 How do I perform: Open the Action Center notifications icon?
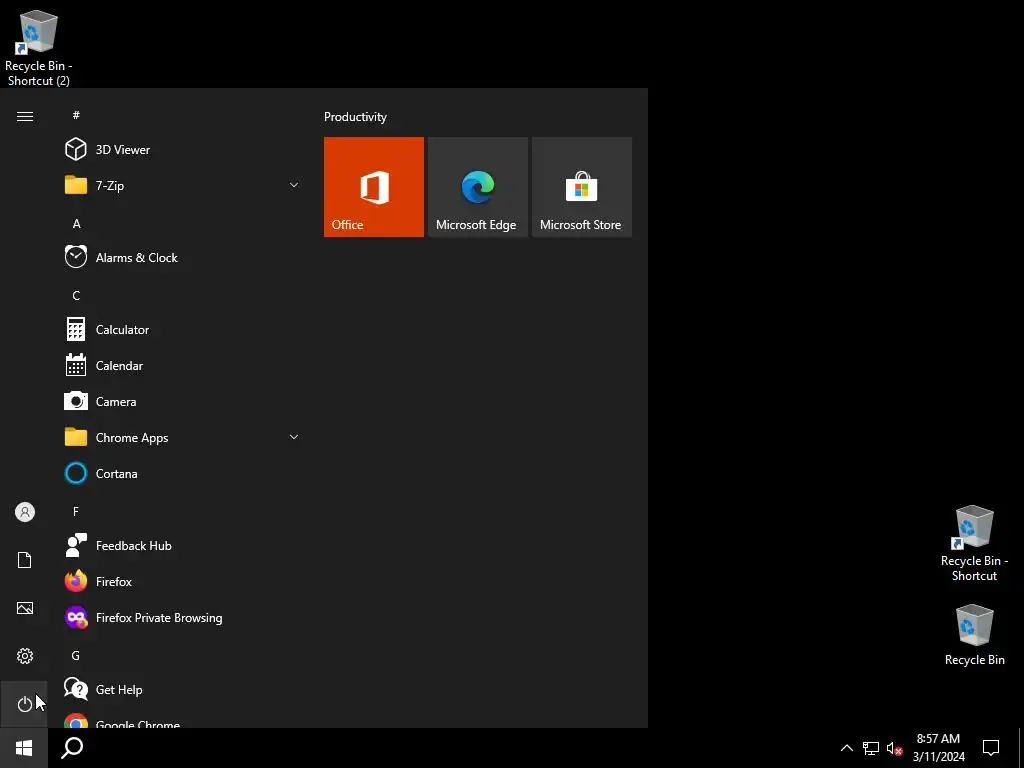pyautogui.click(x=991, y=748)
